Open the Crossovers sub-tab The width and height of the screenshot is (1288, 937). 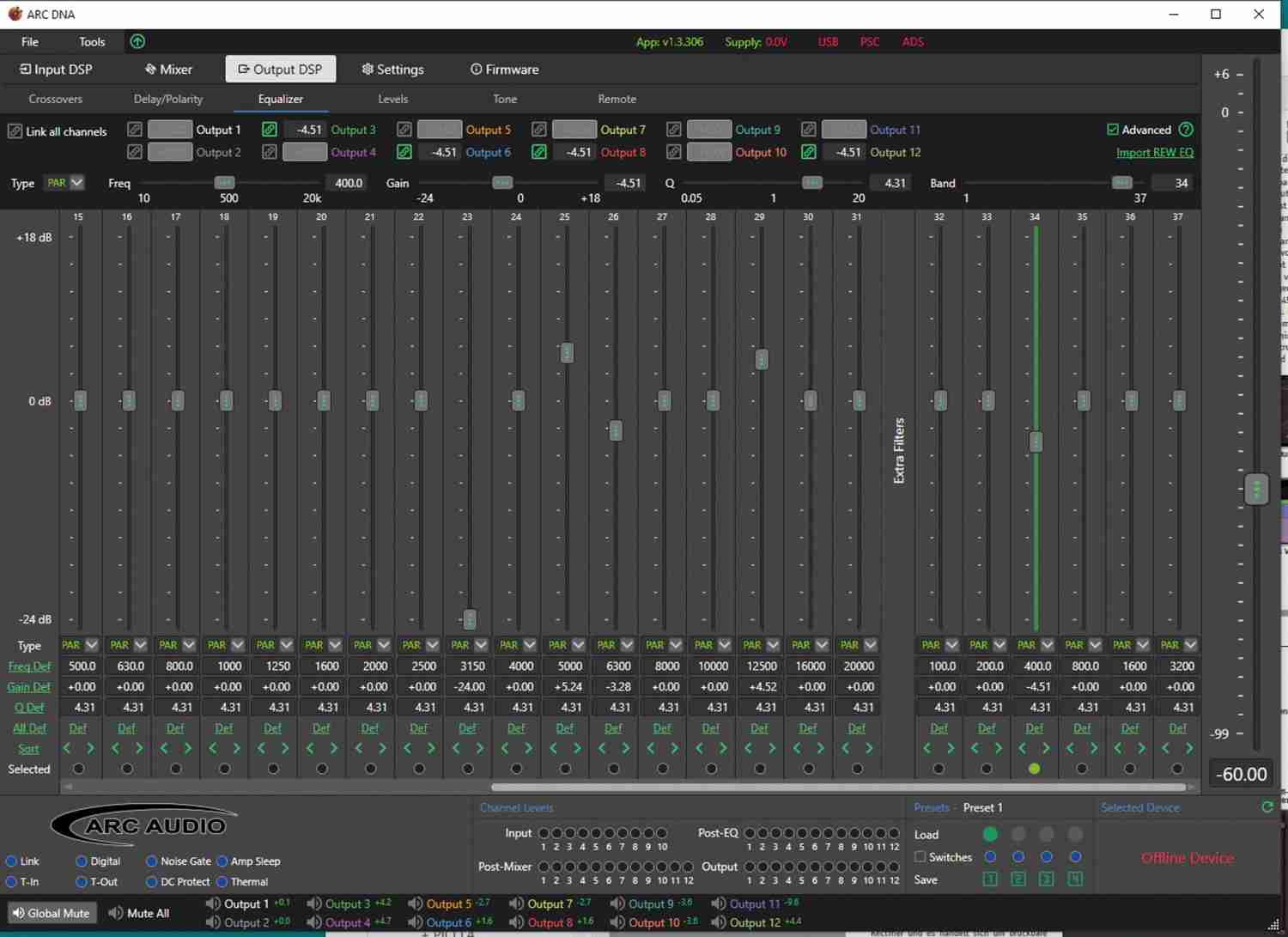coord(56,99)
